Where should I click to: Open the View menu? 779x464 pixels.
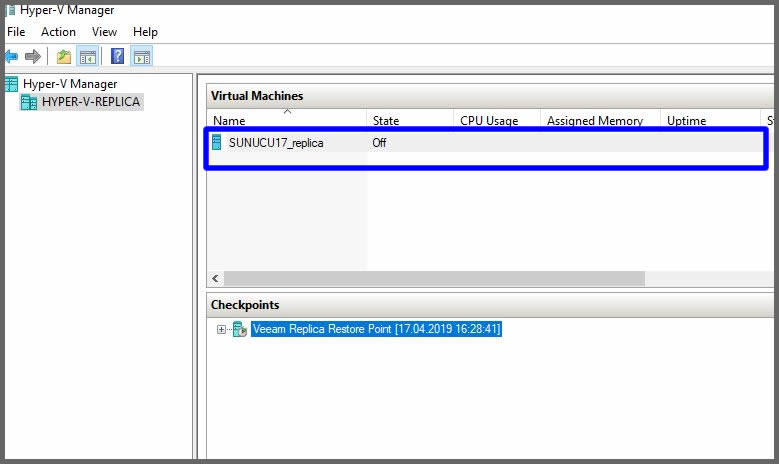tap(104, 32)
